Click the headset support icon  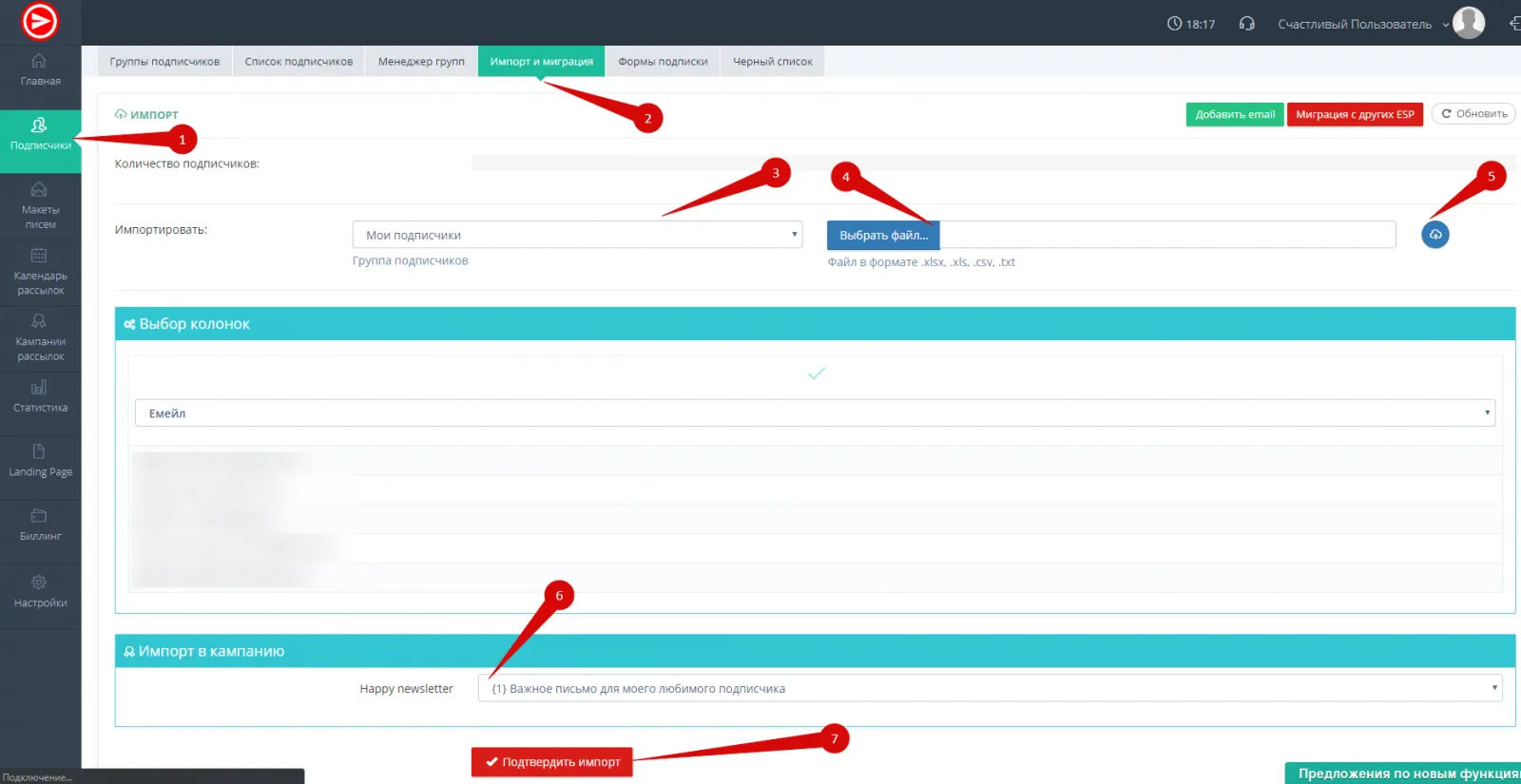(x=1246, y=24)
